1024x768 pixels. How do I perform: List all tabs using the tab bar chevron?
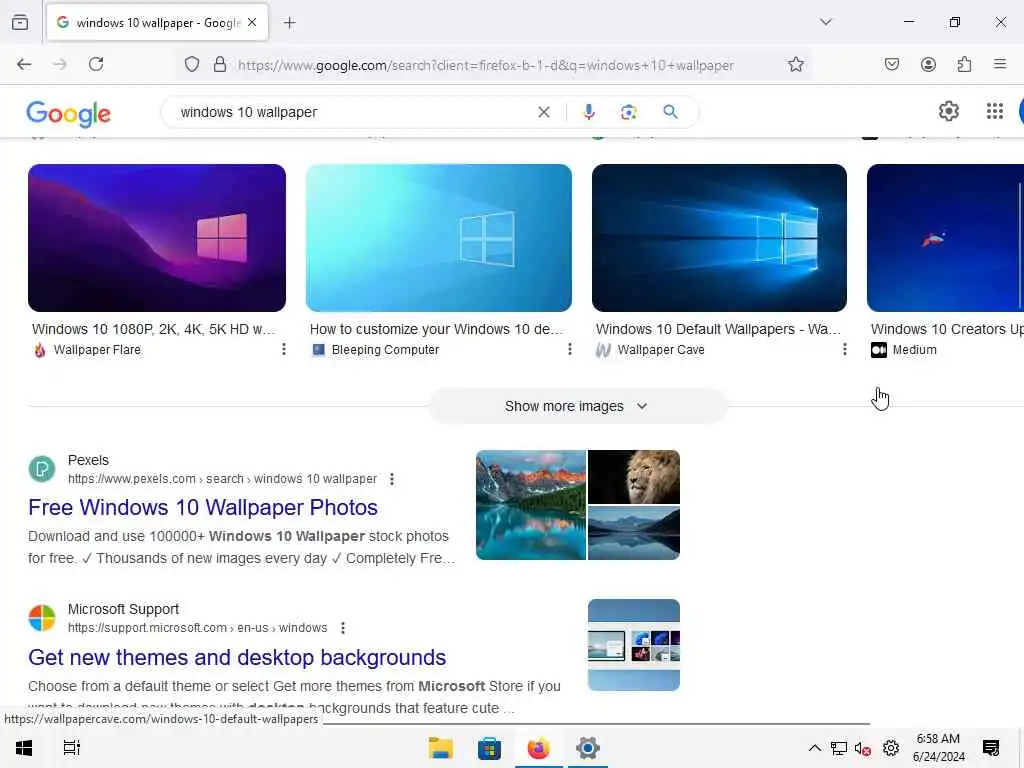pyautogui.click(x=825, y=22)
